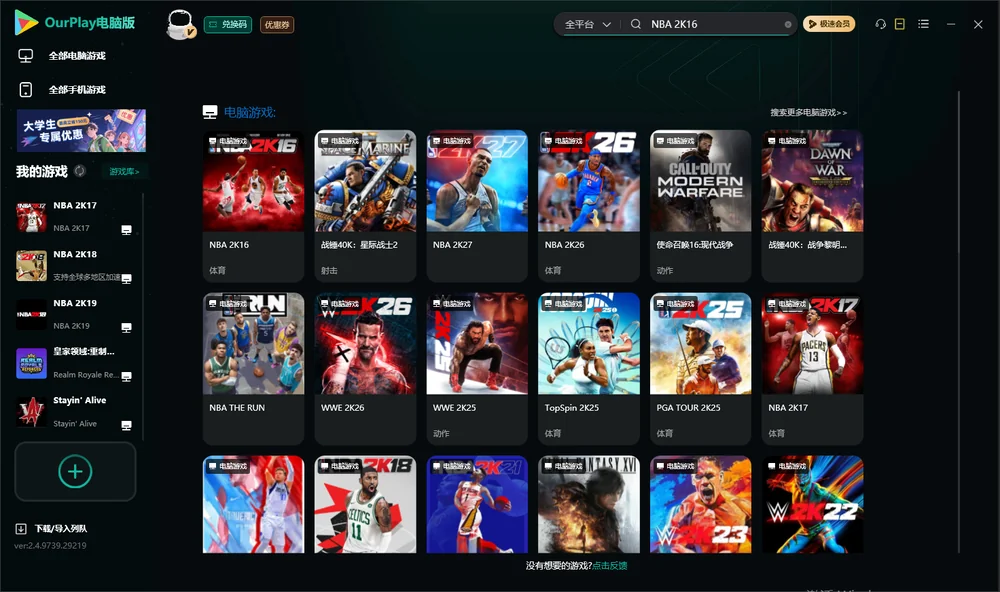Select NBA 2K17 in my games list
The height and width of the screenshot is (592, 1000).
tap(75, 216)
